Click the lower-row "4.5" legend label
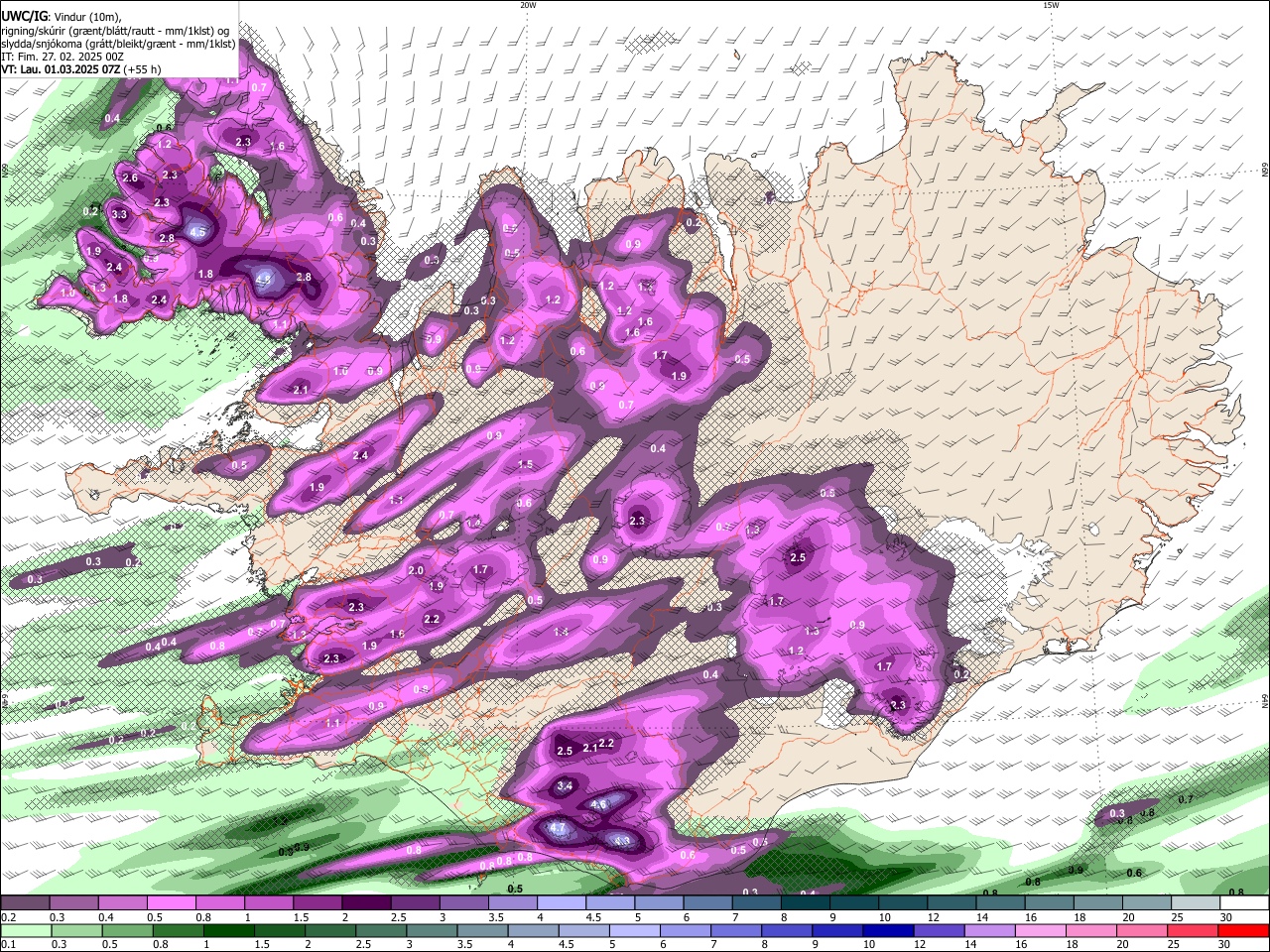Viewport: 1270px width, 952px height. tap(567, 944)
